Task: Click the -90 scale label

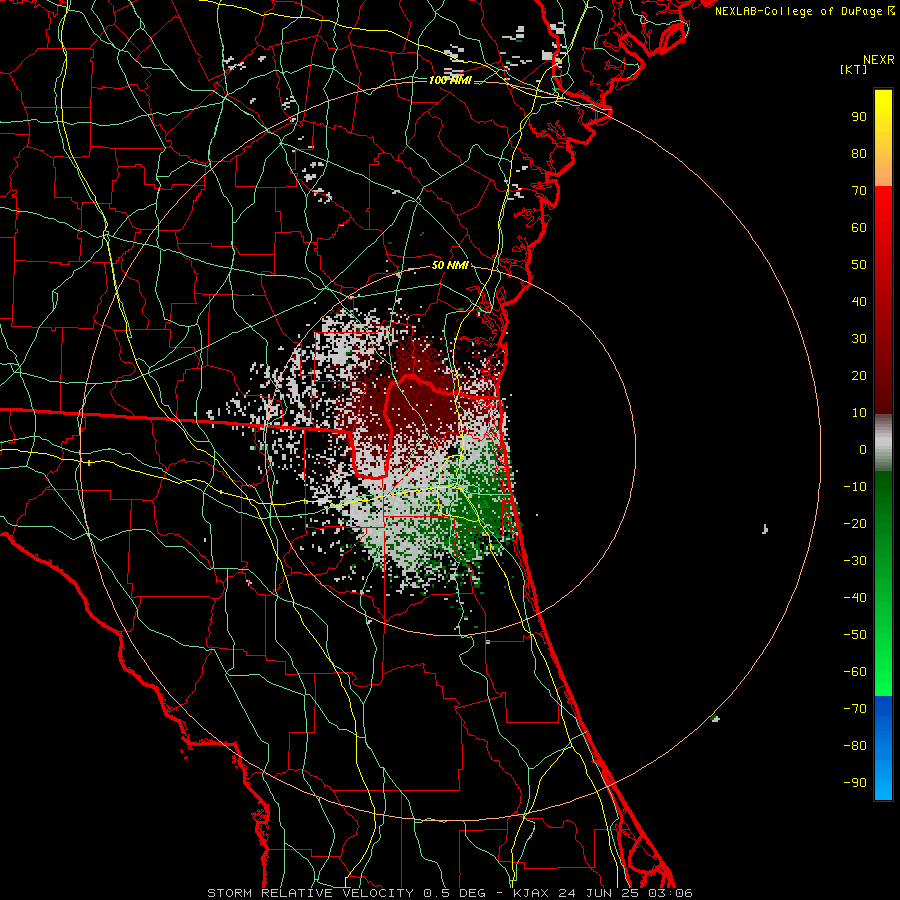Action: 855,782
